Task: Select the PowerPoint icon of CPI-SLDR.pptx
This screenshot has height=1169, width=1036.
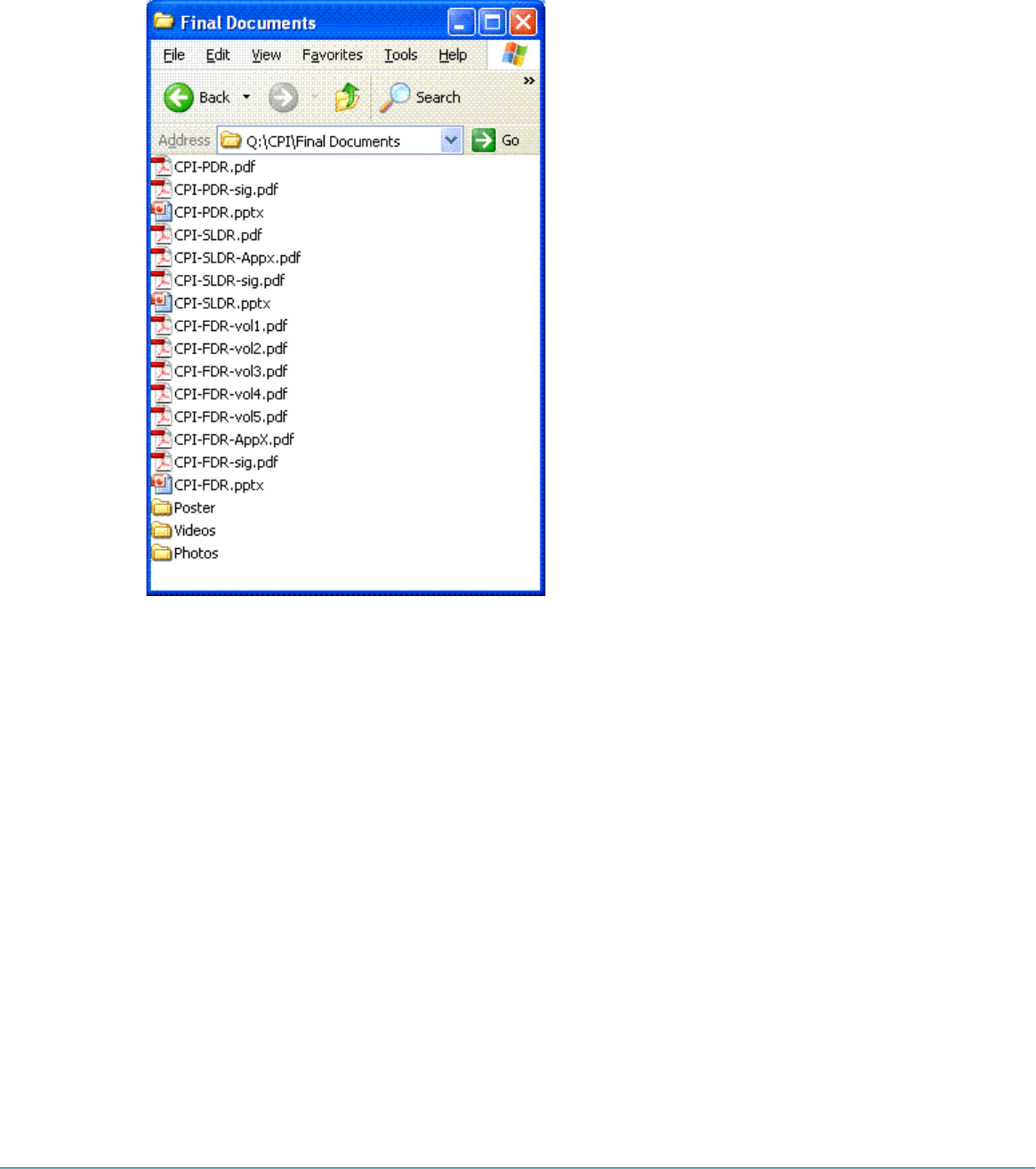Action: coord(162,302)
